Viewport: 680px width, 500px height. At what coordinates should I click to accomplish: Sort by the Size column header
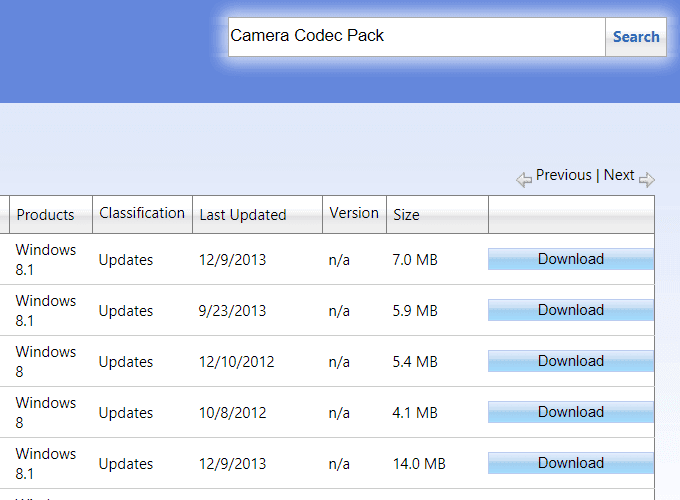pos(406,215)
